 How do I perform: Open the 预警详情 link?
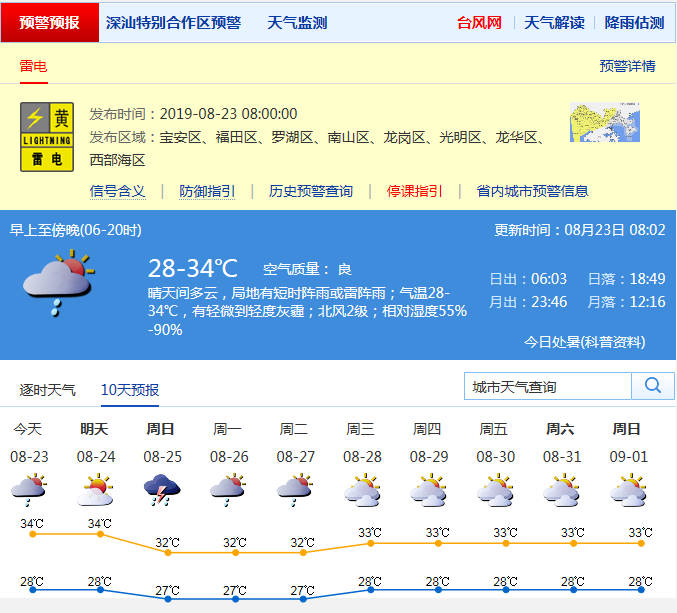[x=627, y=66]
